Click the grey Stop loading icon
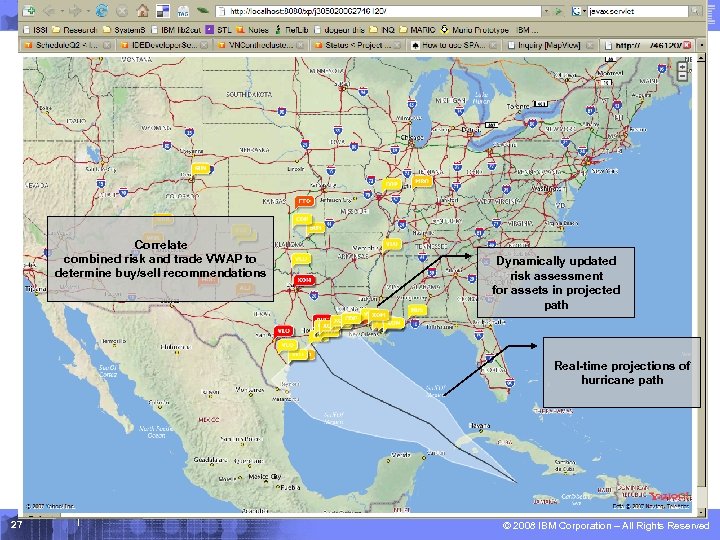Viewport: 720px width, 540px height. click(122, 11)
